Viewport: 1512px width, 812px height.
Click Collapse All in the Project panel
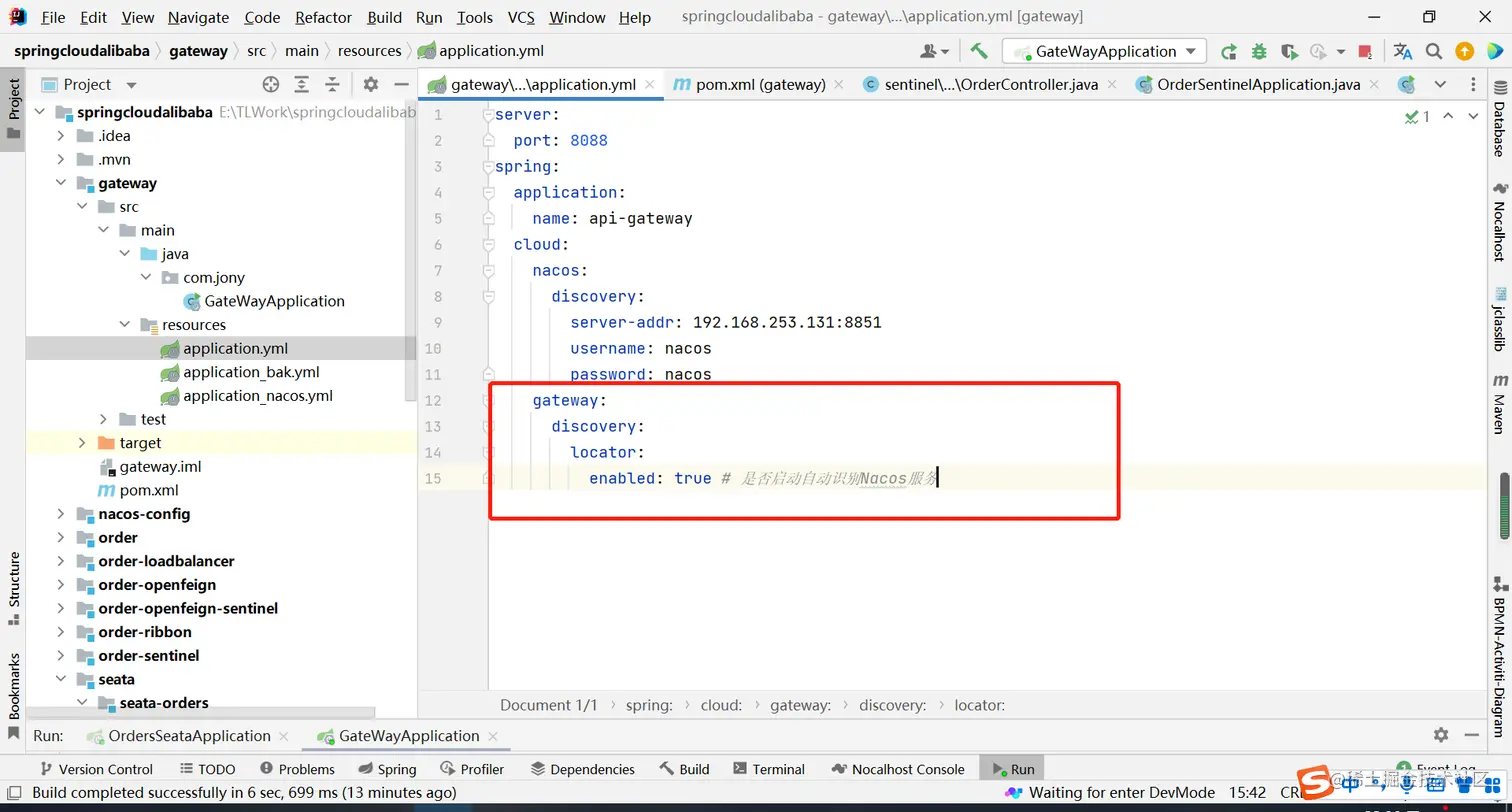[331, 85]
